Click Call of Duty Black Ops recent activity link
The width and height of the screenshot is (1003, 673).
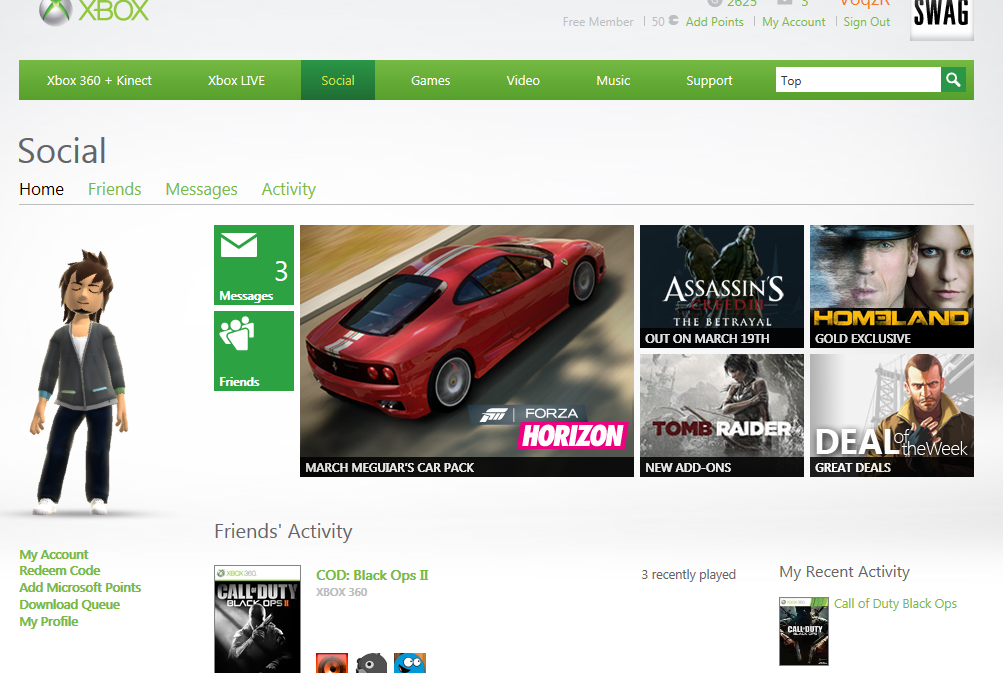click(x=895, y=604)
